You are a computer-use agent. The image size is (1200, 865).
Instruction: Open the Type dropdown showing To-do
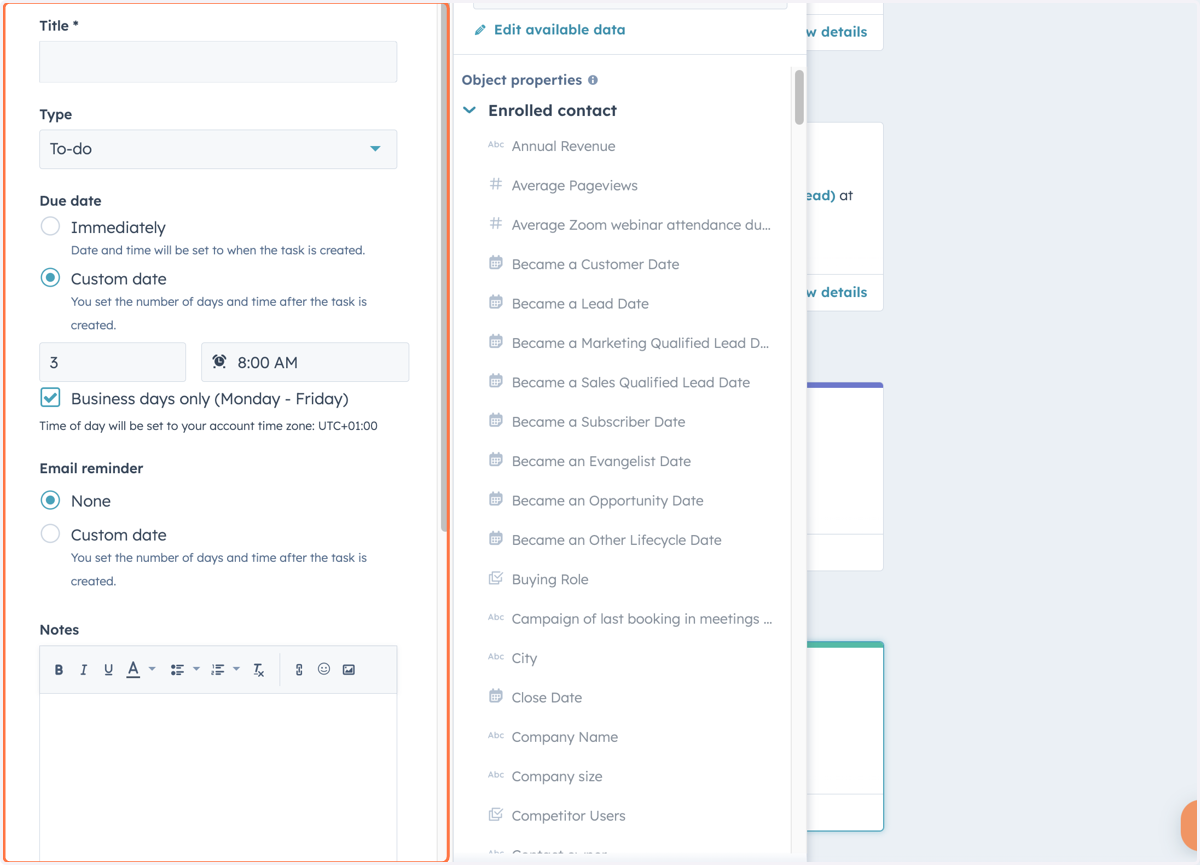point(218,149)
